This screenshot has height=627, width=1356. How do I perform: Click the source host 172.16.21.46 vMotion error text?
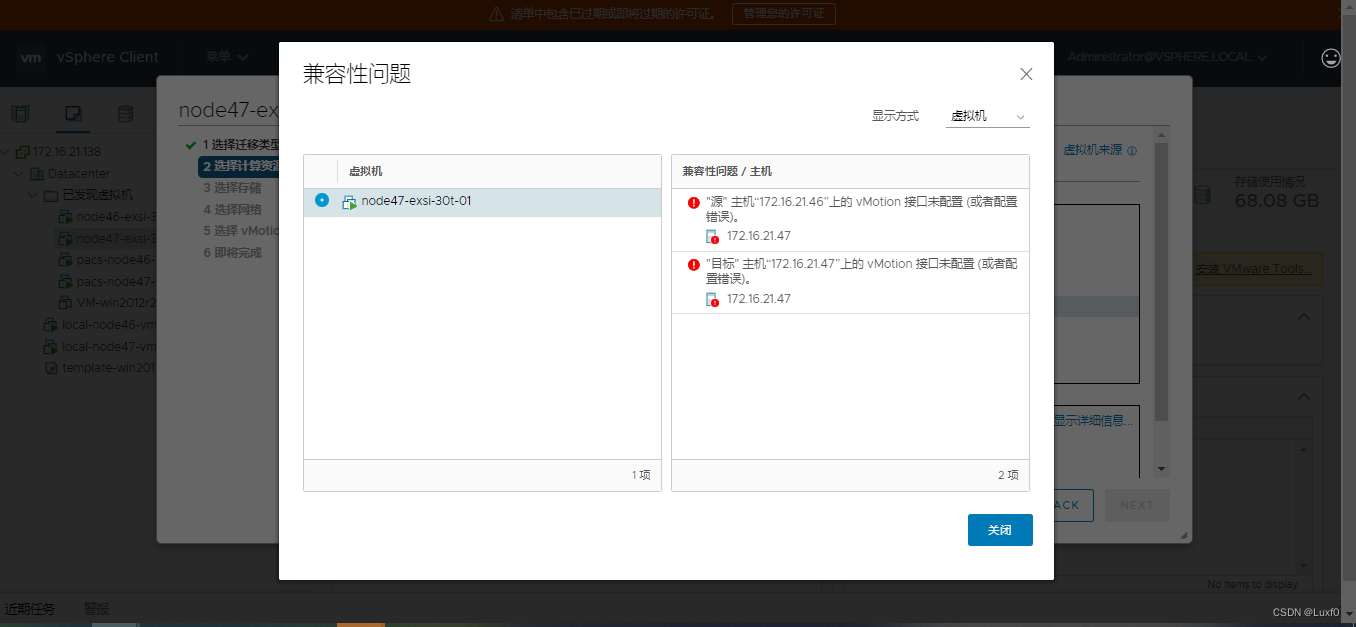tap(862, 209)
